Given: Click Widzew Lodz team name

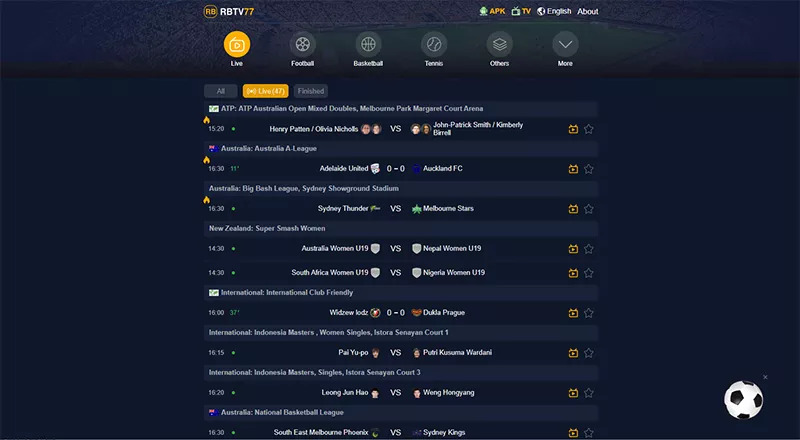Looking at the screenshot, I should (349, 312).
